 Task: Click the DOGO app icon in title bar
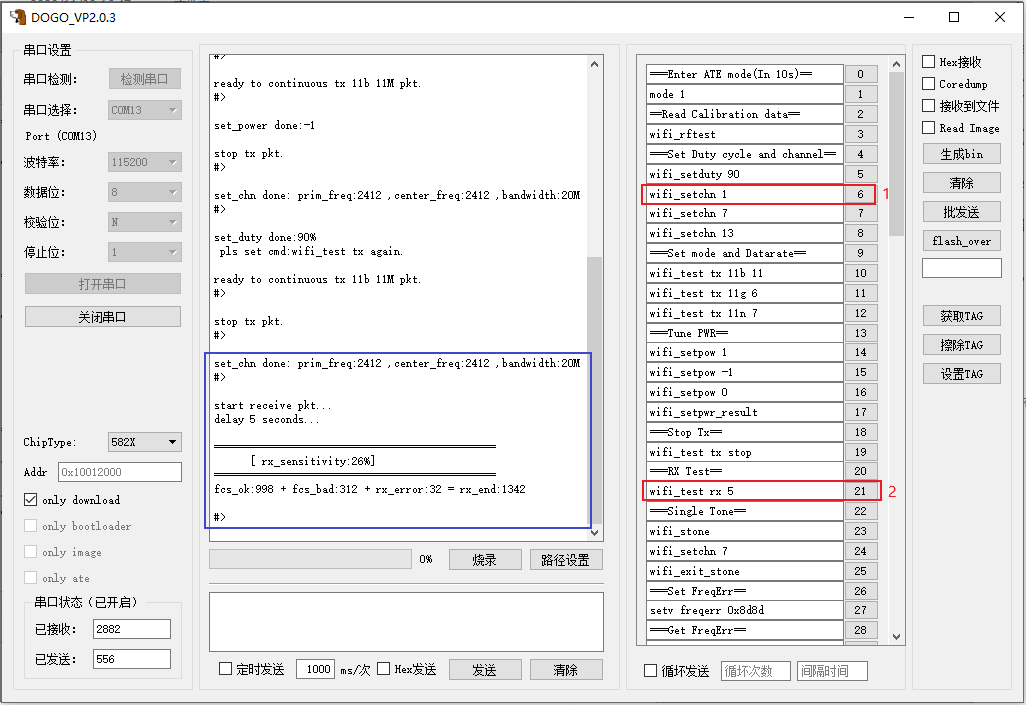18,17
